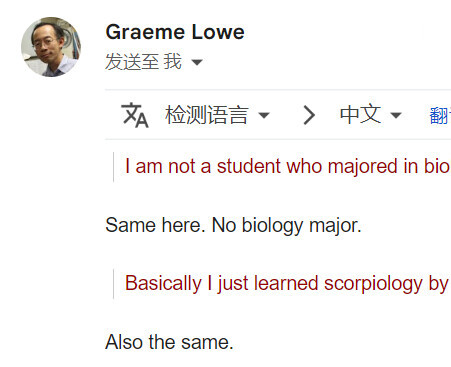Click the word 'scorpiology' in red quote

pyautogui.click(x=373, y=284)
